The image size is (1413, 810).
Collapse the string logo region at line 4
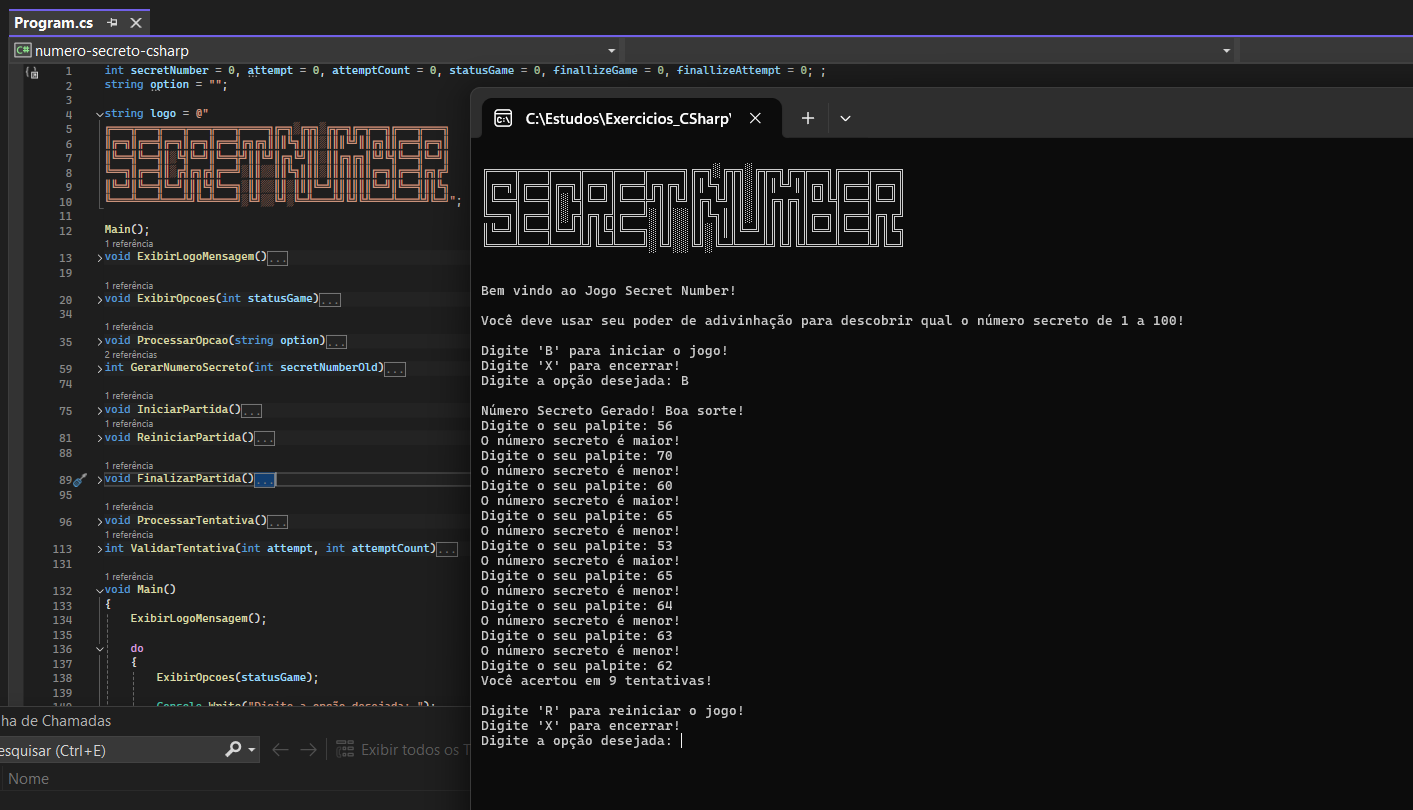coord(99,114)
